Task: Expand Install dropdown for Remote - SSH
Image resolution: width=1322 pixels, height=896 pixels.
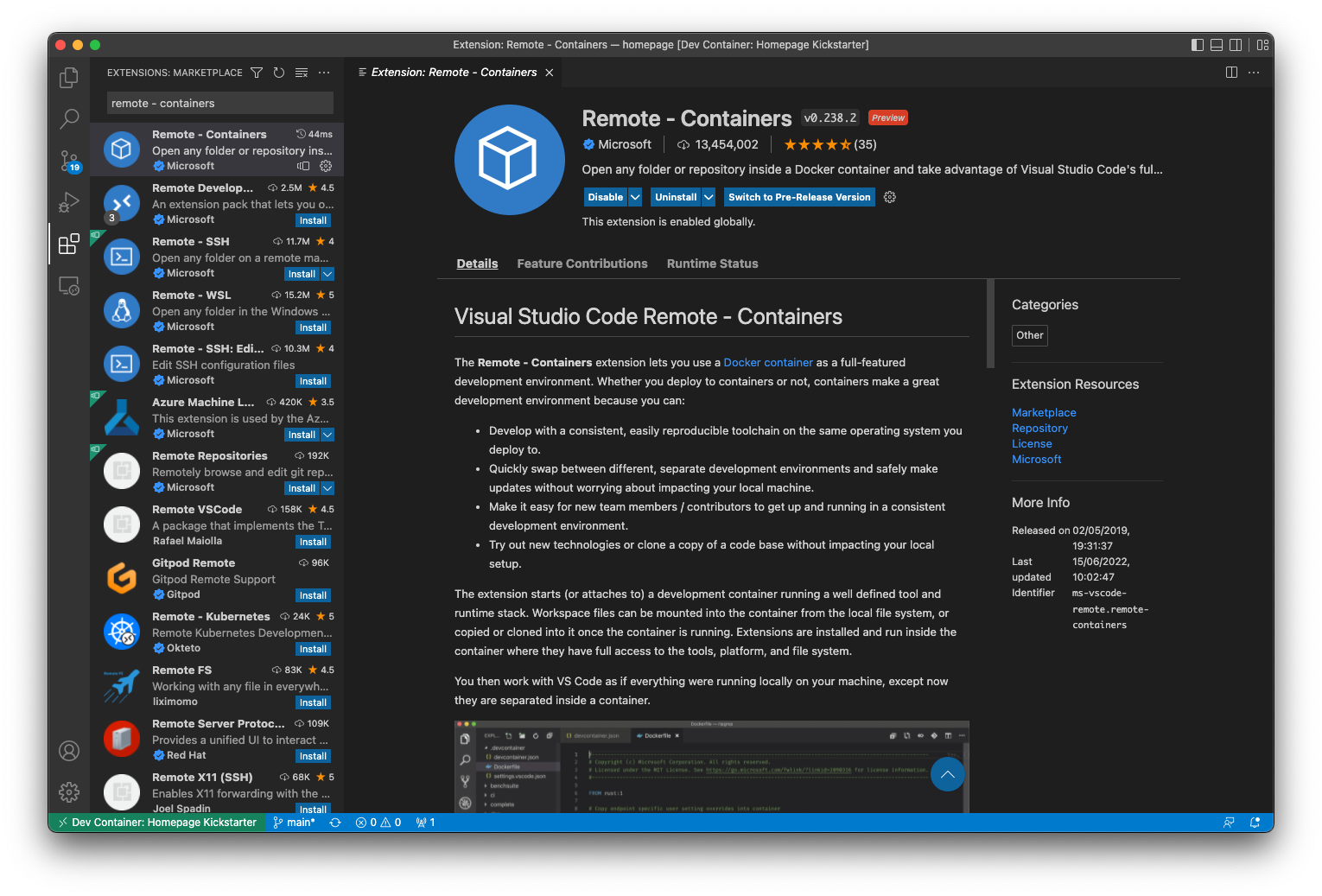Action: [327, 274]
